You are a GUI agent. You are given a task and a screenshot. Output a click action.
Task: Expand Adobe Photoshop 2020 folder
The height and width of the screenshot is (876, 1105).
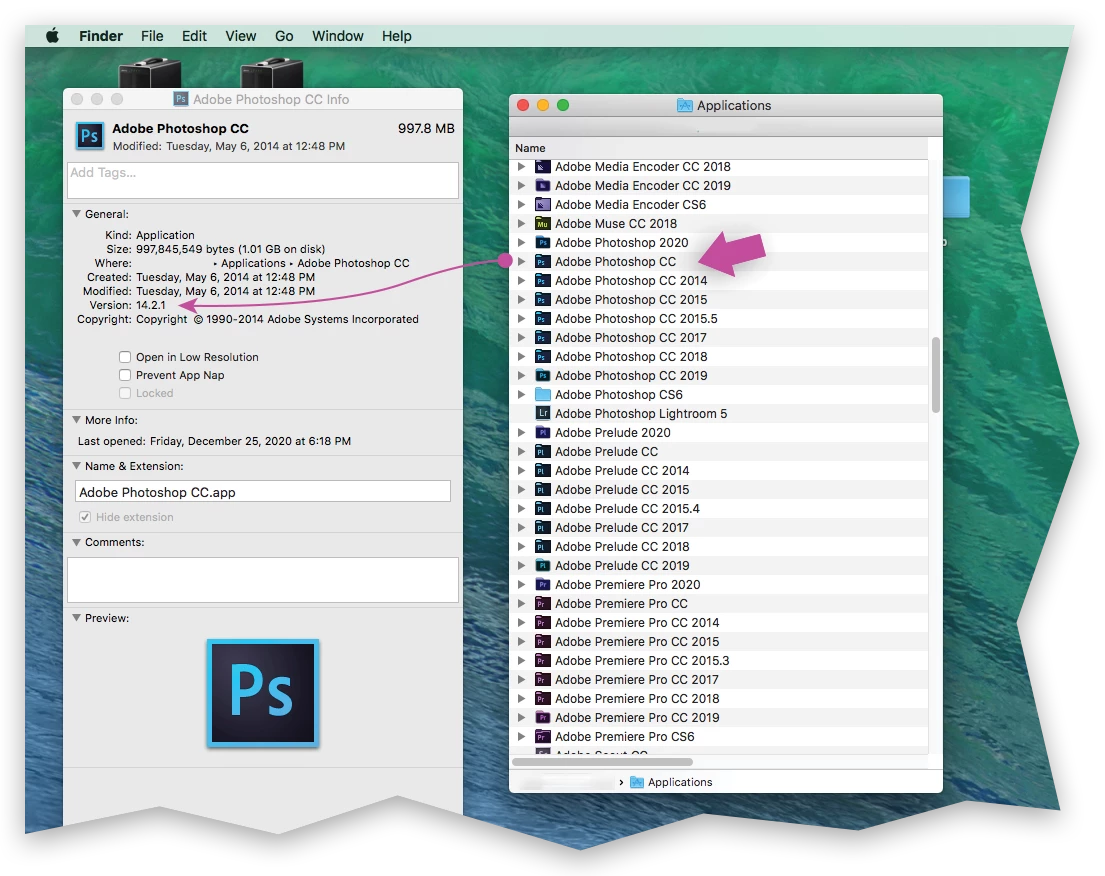521,242
